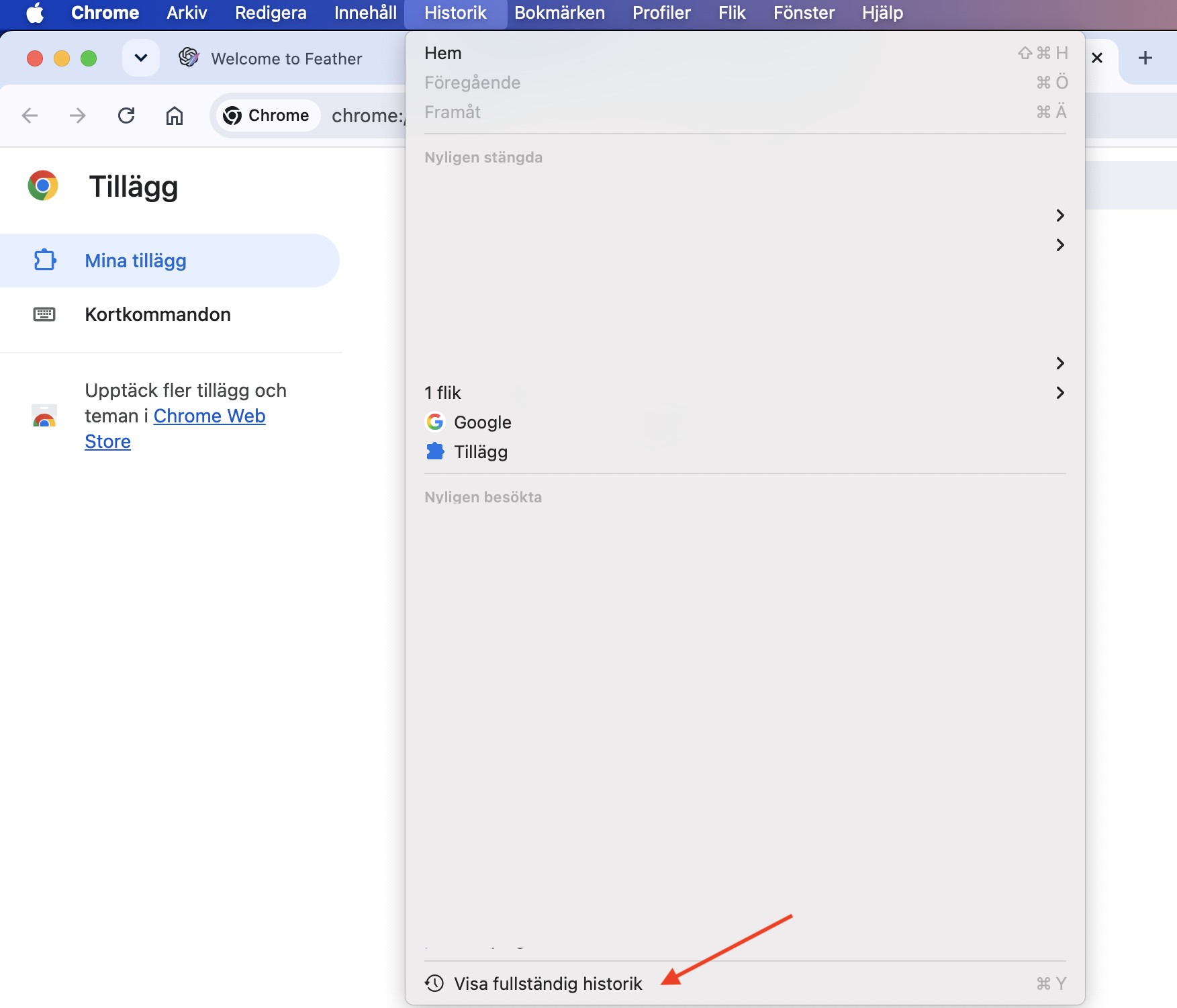This screenshot has height=1008, width=1177.
Task: Click the home icon in toolbar
Action: tap(175, 116)
